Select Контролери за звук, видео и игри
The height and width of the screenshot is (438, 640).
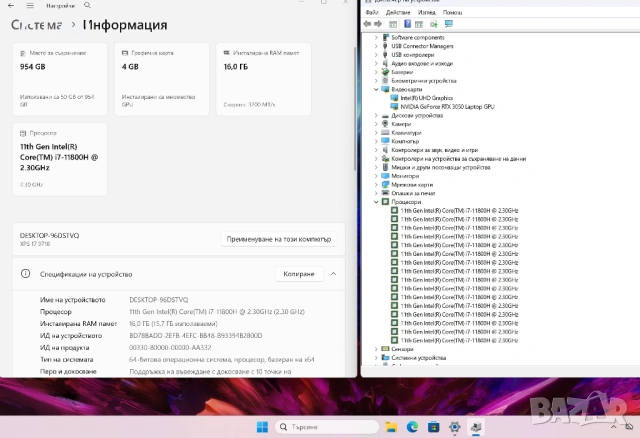[x=434, y=150]
